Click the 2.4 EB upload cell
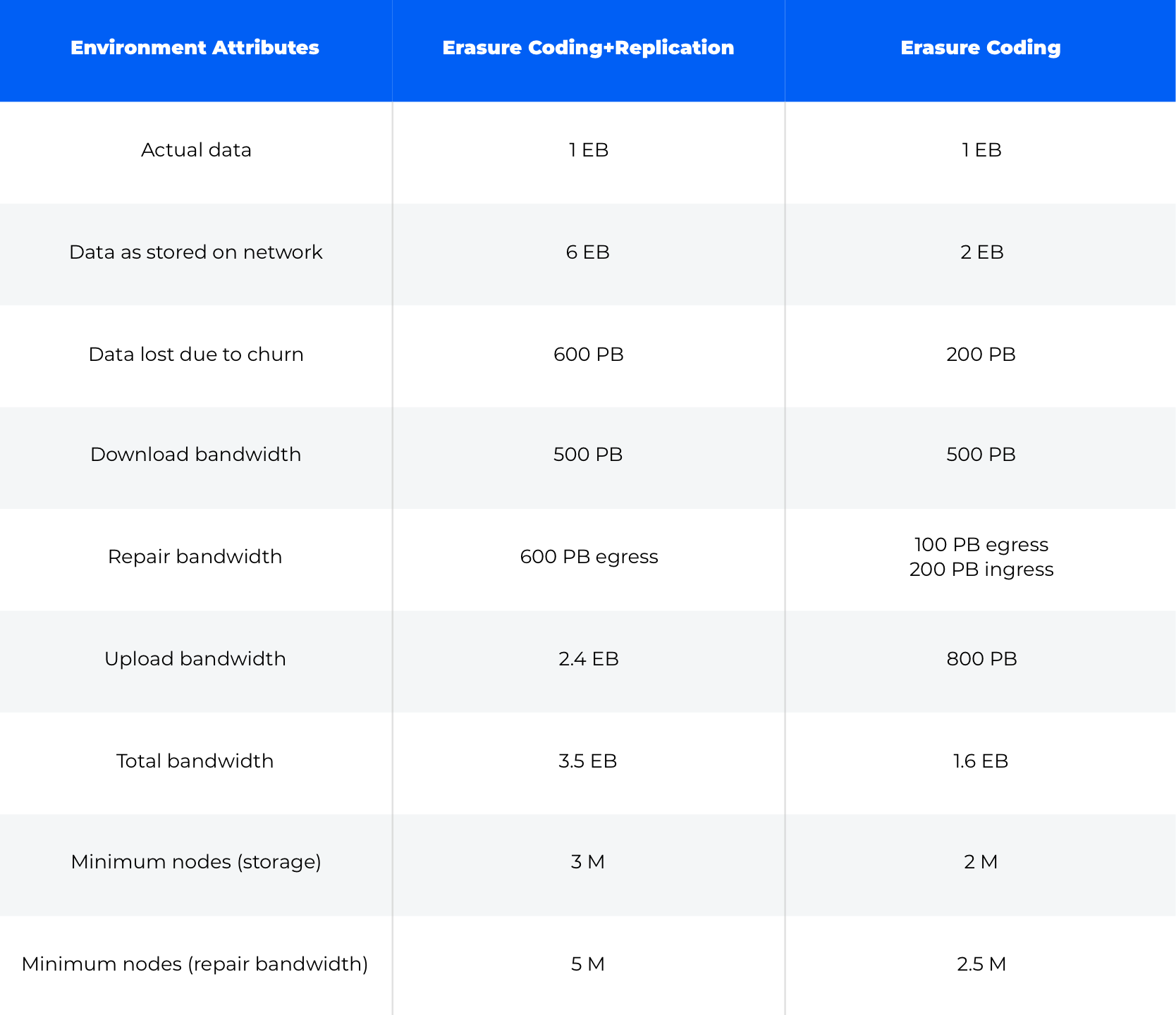The image size is (1176, 1015). (589, 659)
